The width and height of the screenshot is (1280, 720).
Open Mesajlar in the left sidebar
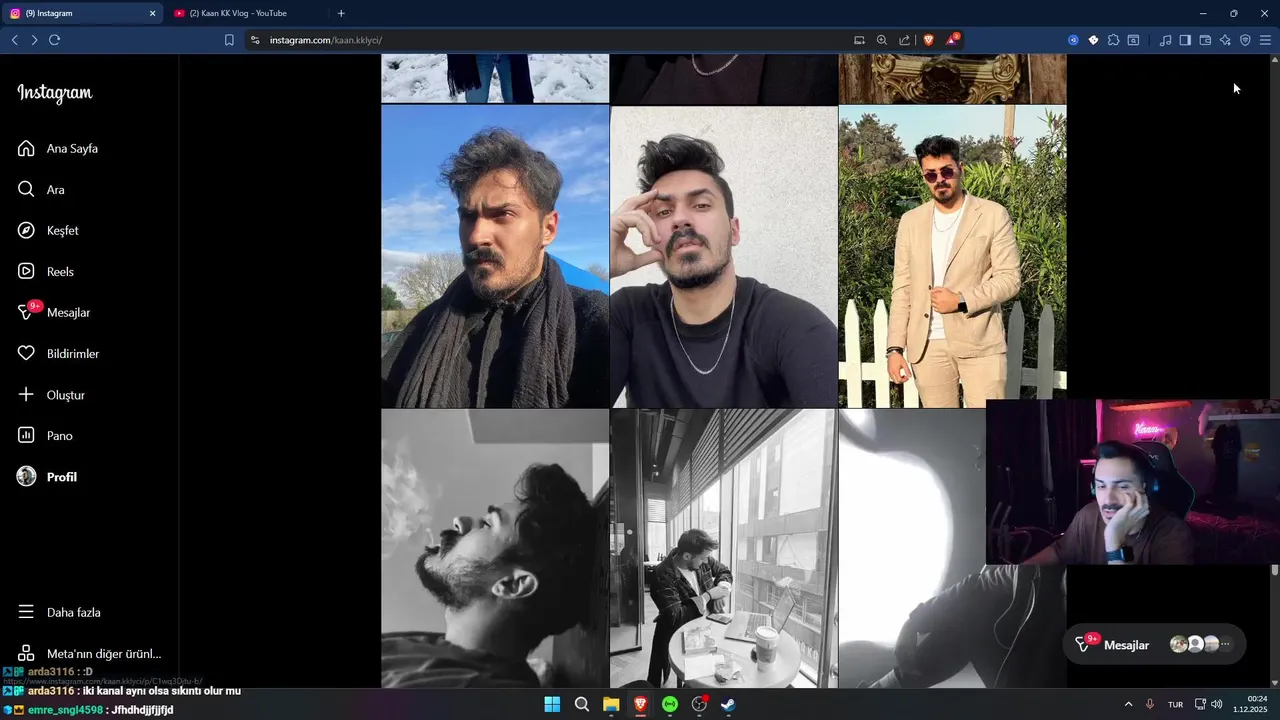pos(54,312)
